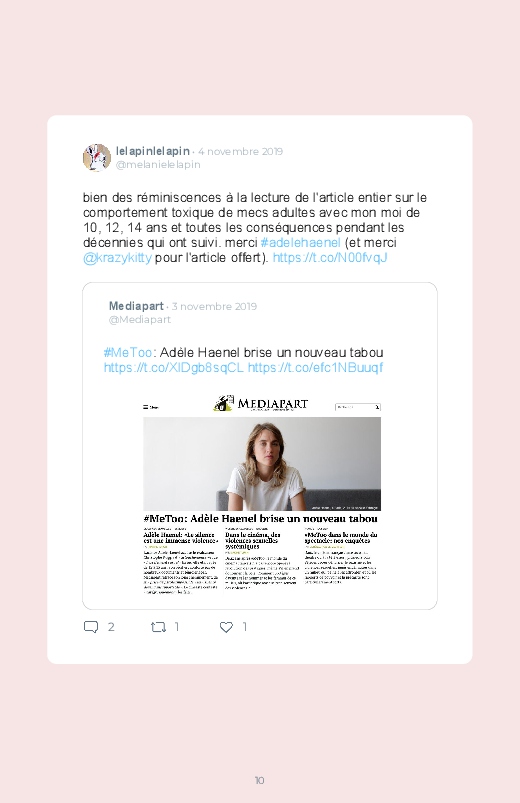Click the Mediapart author name in quote
Image resolution: width=520 pixels, height=803 pixels.
coord(136,306)
